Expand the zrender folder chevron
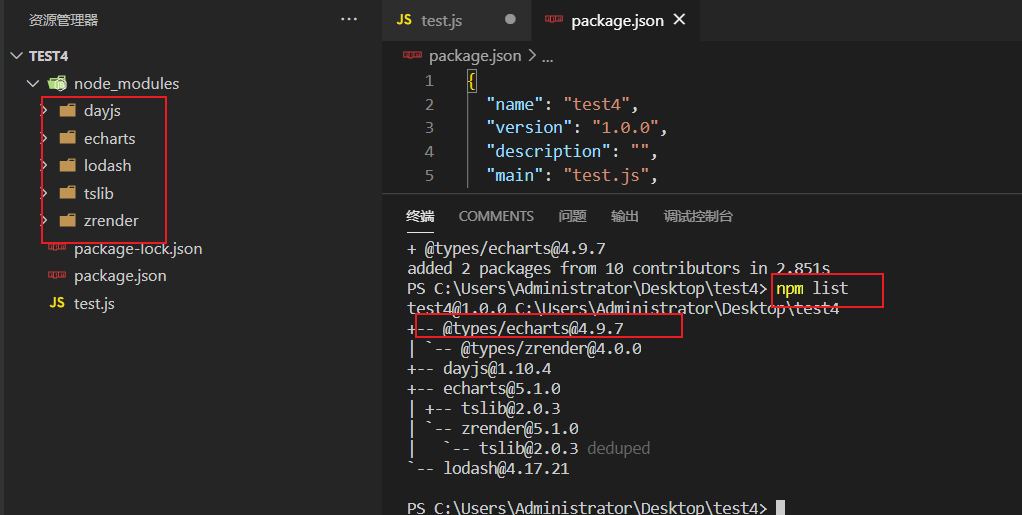The image size is (1022, 515). coord(44,221)
